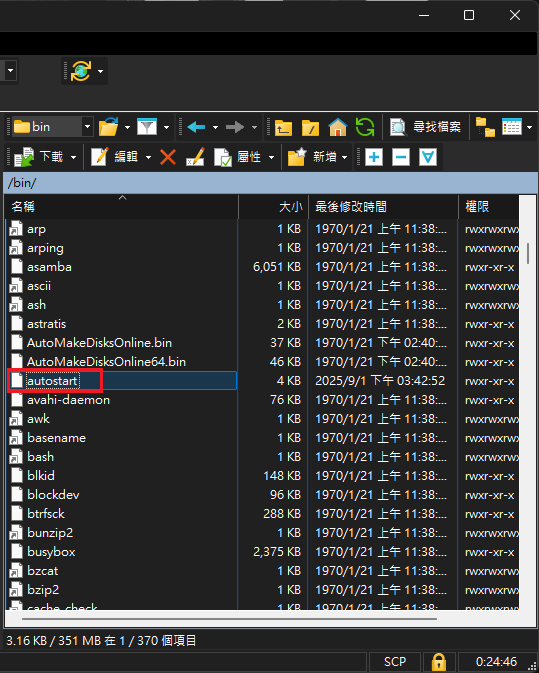
Task: Expand the open directory dropdown arrow
Action: (127, 127)
